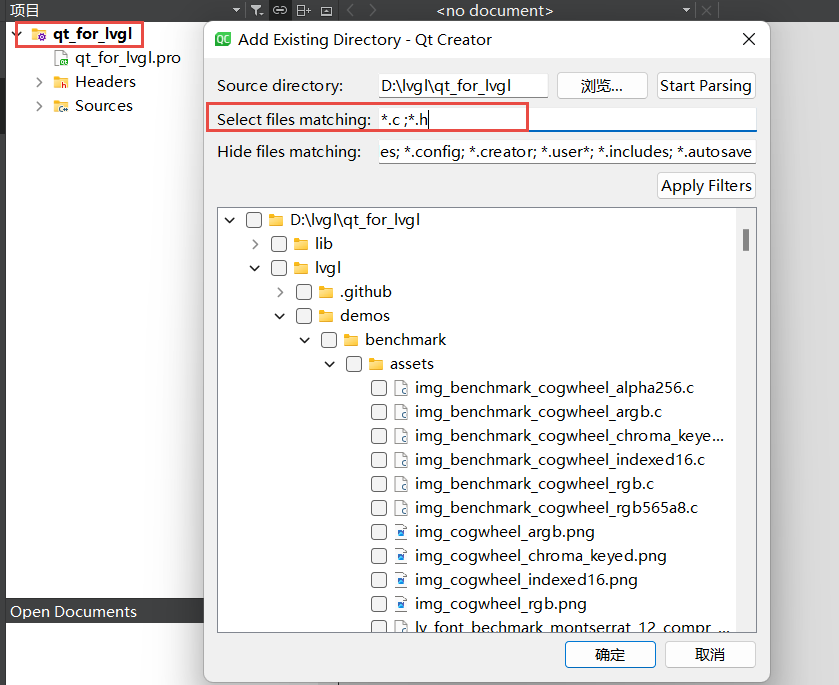Collapse the demos folder node

coord(280,316)
